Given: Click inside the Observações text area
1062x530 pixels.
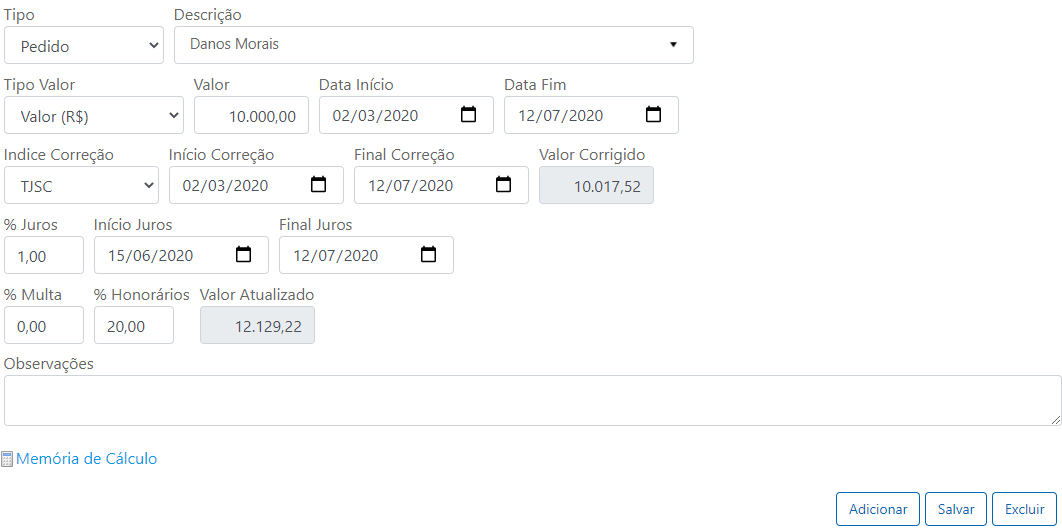Looking at the screenshot, I should click(x=532, y=401).
